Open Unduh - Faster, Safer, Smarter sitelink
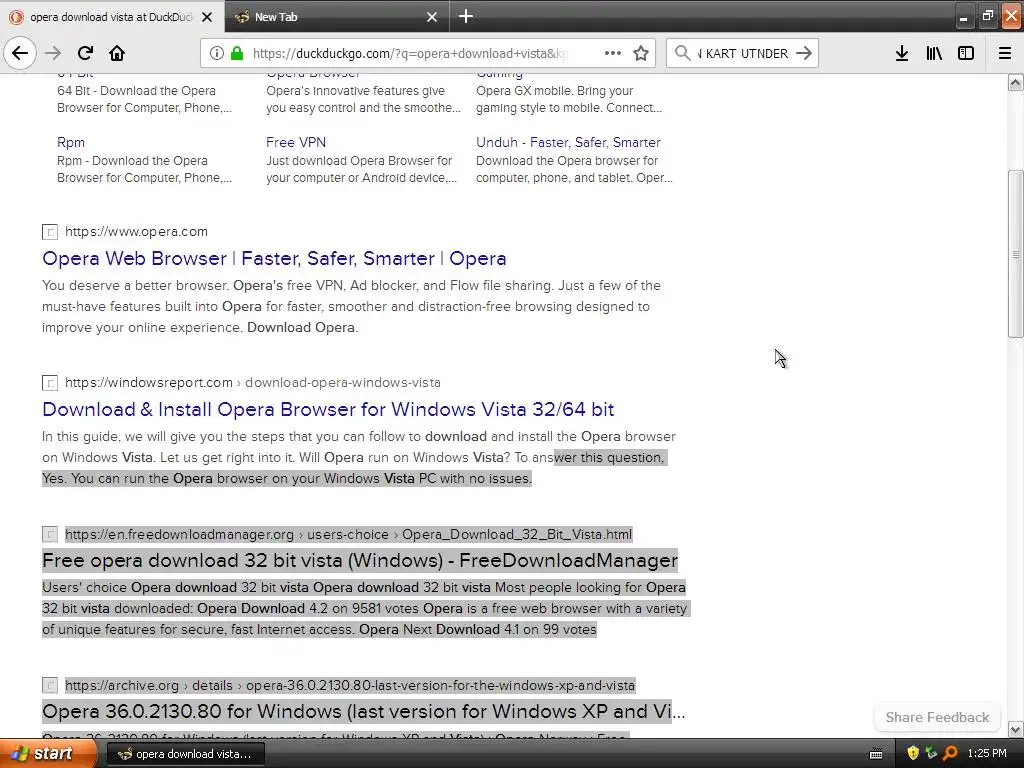The height and width of the screenshot is (768, 1024). pos(568,142)
